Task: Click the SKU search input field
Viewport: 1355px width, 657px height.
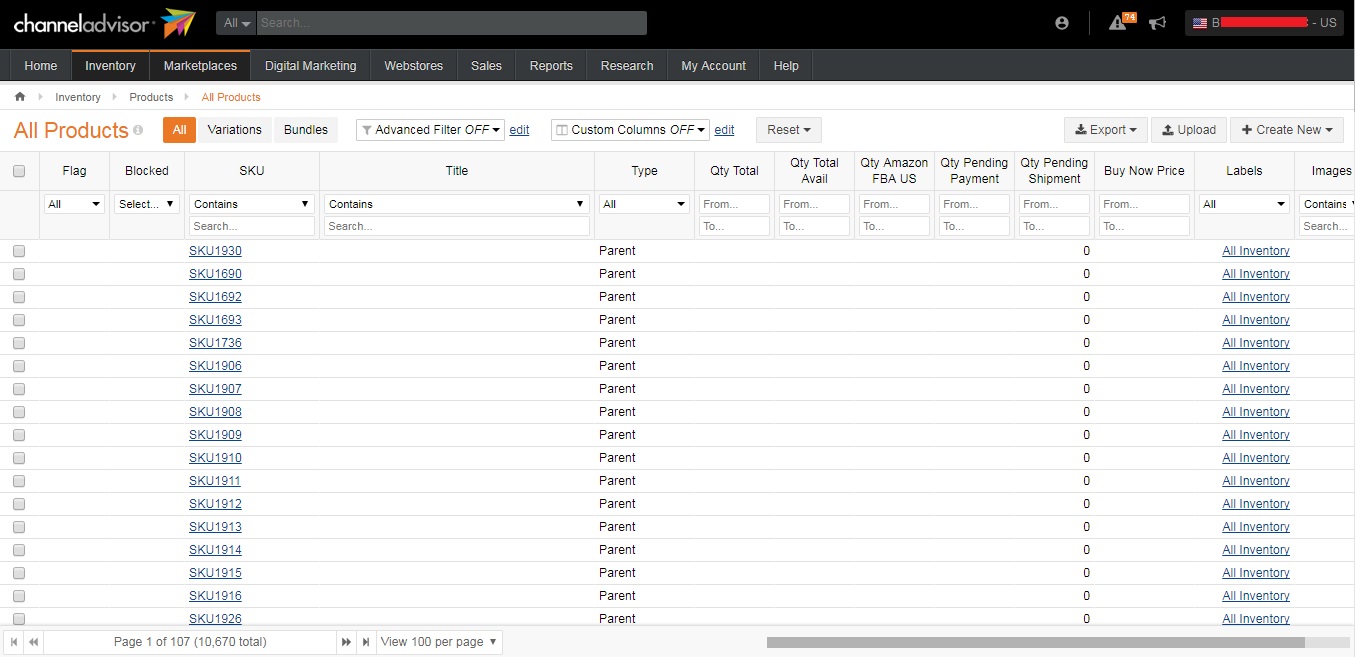Action: (252, 227)
